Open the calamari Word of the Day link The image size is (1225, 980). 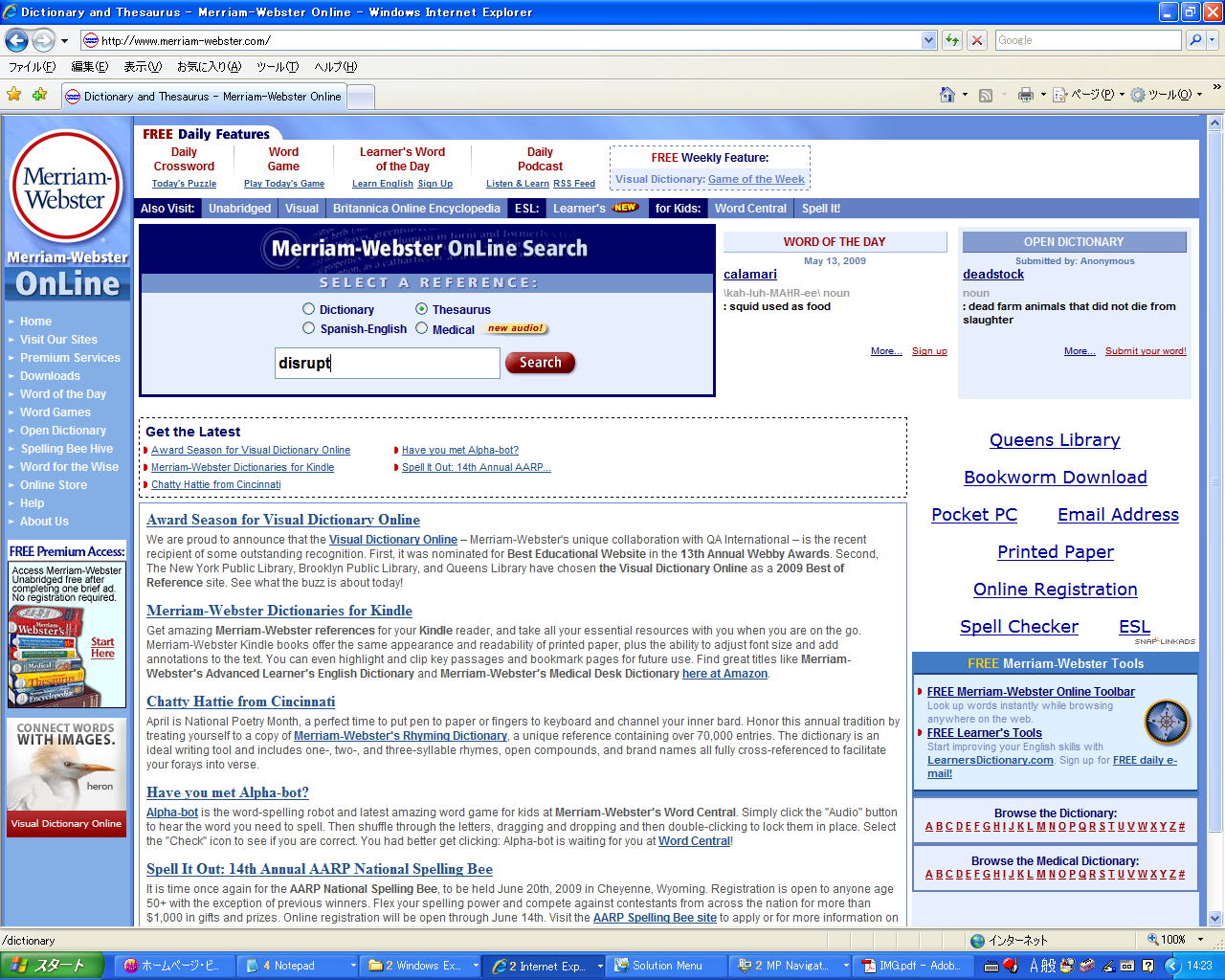tap(749, 275)
